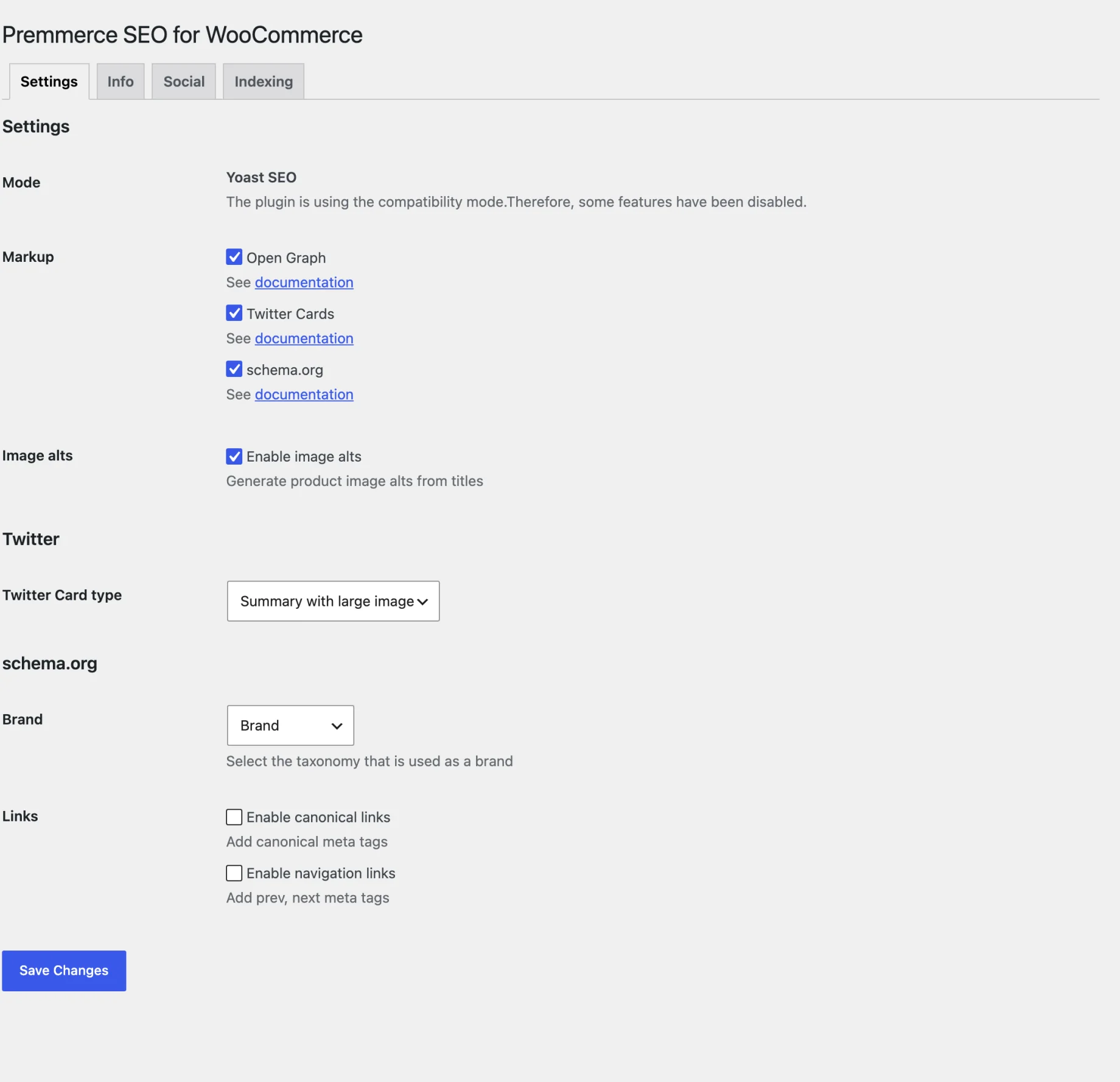Click the Enable image alts label
1120x1082 pixels.
pyautogui.click(x=304, y=457)
